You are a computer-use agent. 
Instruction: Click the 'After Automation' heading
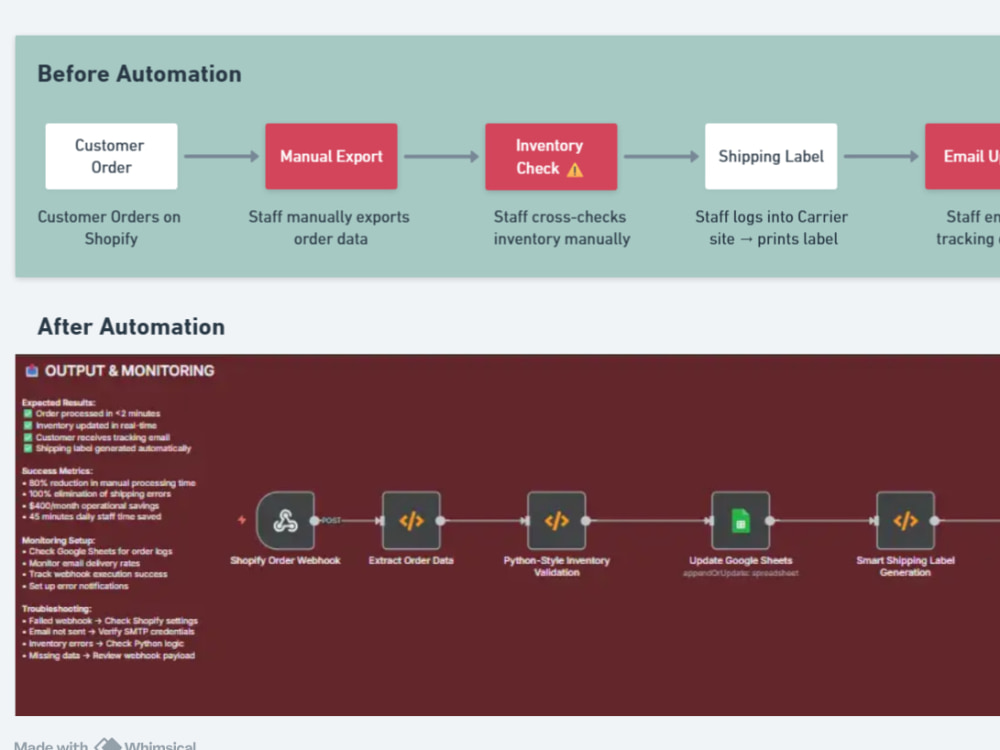pyautogui.click(x=131, y=327)
